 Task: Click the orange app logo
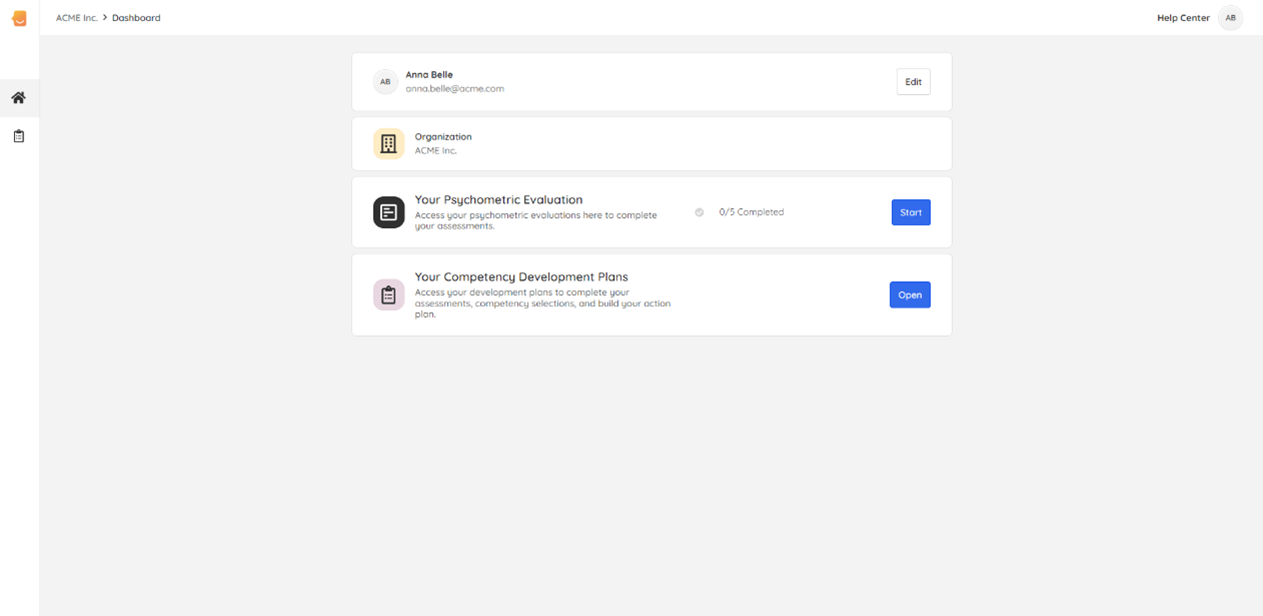19,18
